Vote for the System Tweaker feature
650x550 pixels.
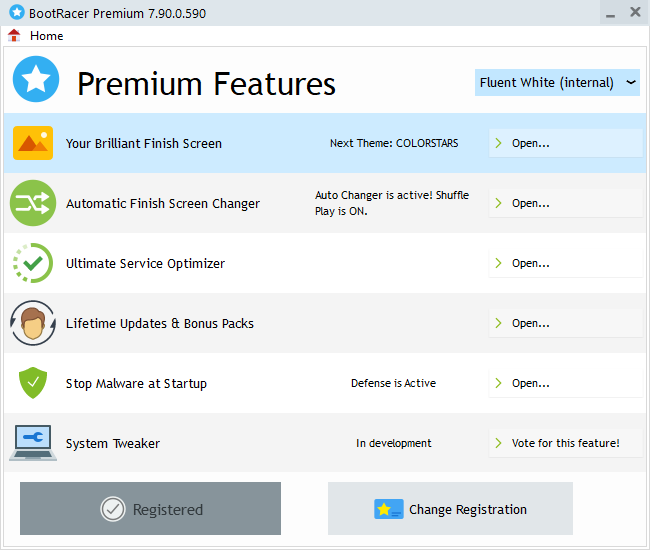click(x=565, y=443)
